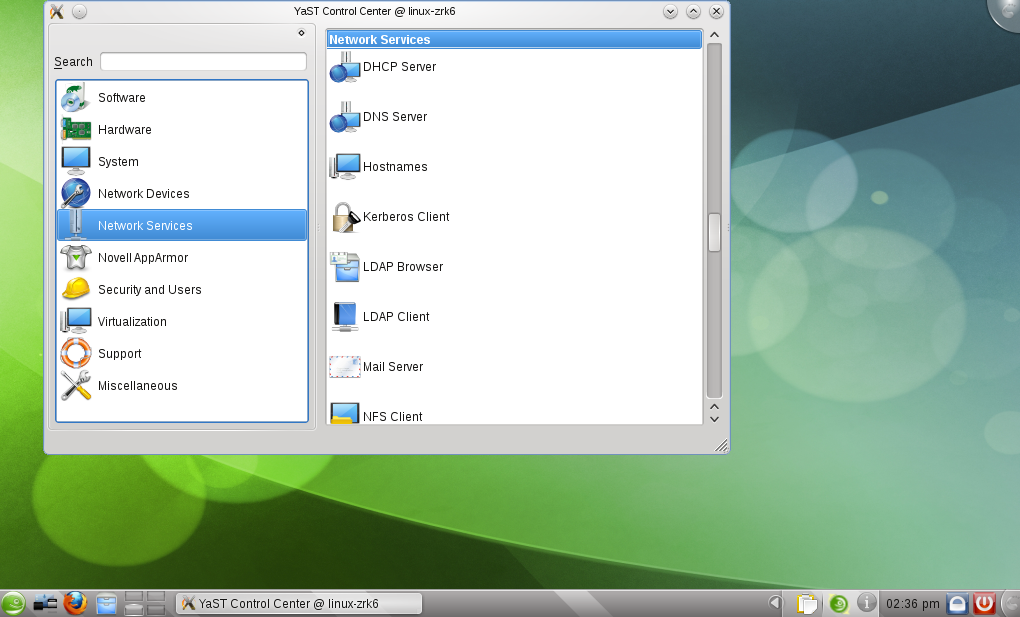
Task: Select the Security and Users helmet icon
Action: tap(75, 289)
